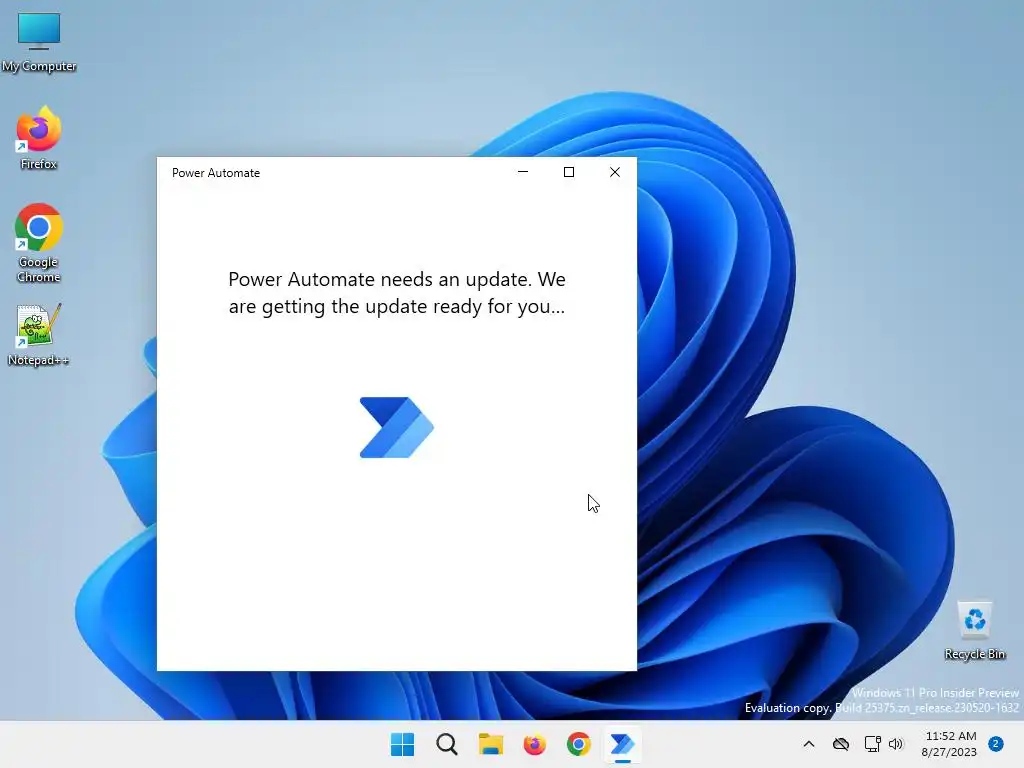Launch Chrome from the taskbar

click(579, 744)
